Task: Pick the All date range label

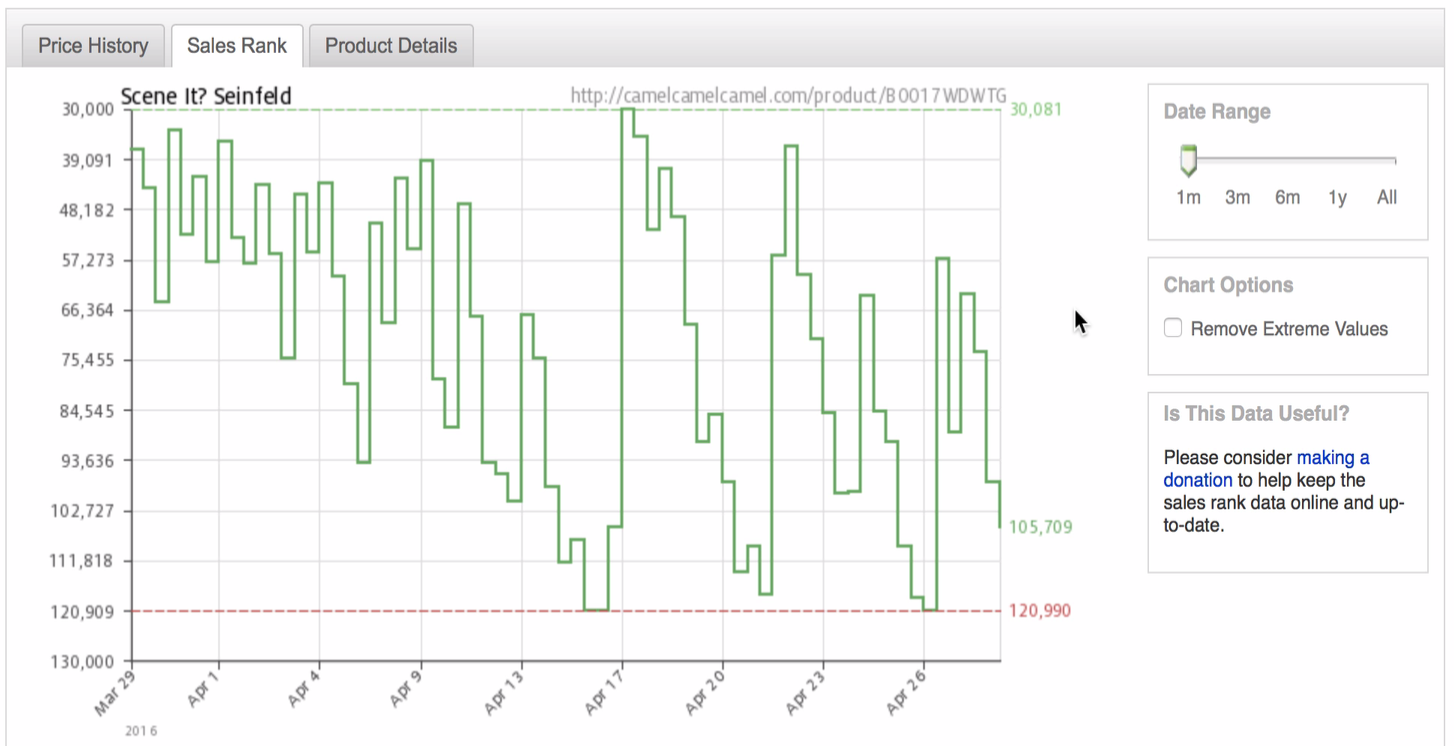Action: [x=1386, y=197]
